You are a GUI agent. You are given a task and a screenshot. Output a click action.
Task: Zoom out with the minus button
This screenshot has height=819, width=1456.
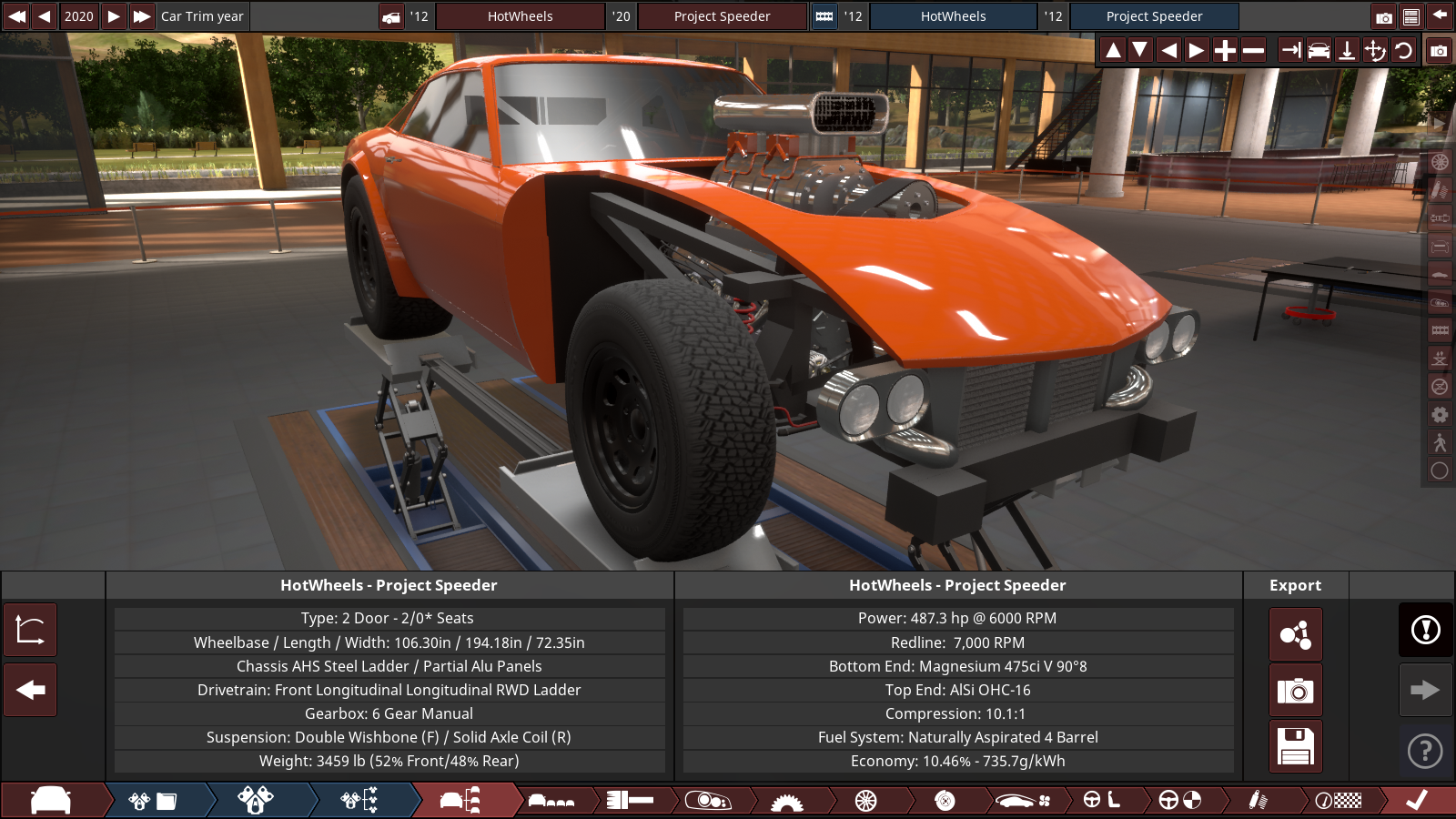point(1253,50)
